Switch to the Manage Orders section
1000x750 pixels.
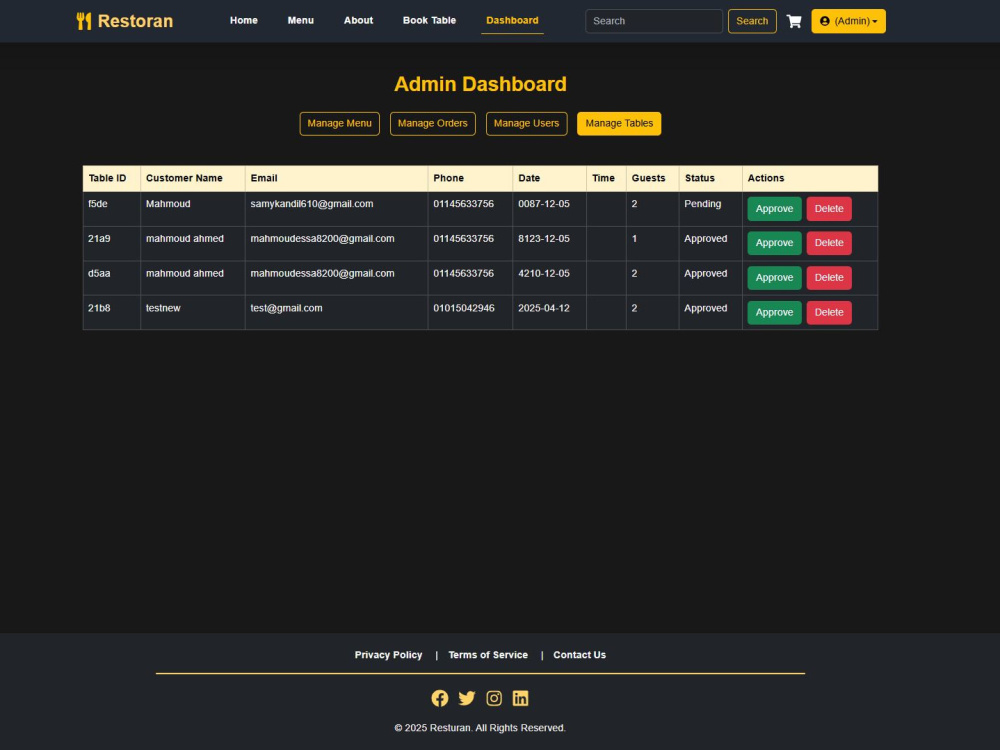[432, 124]
